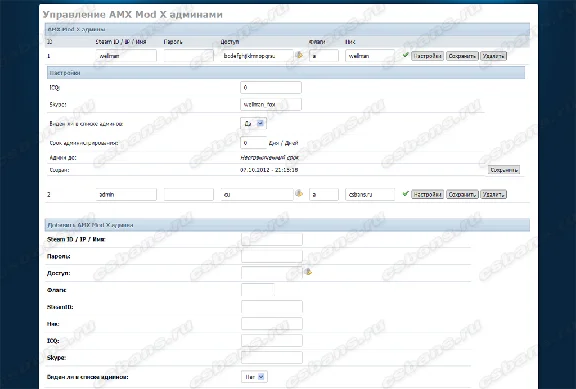The width and height of the screenshot is (576, 389).
Task: Click Удалить button in wellman row
Action: click(x=493, y=56)
